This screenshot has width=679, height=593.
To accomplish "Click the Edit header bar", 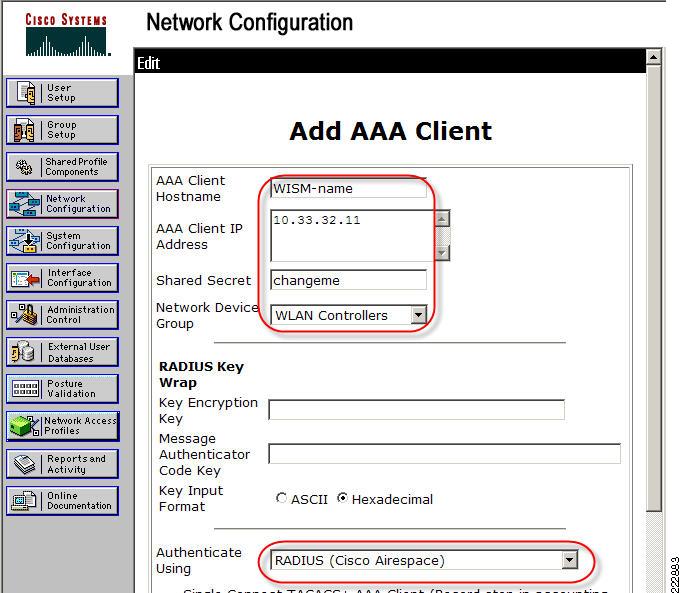I will pos(390,63).
